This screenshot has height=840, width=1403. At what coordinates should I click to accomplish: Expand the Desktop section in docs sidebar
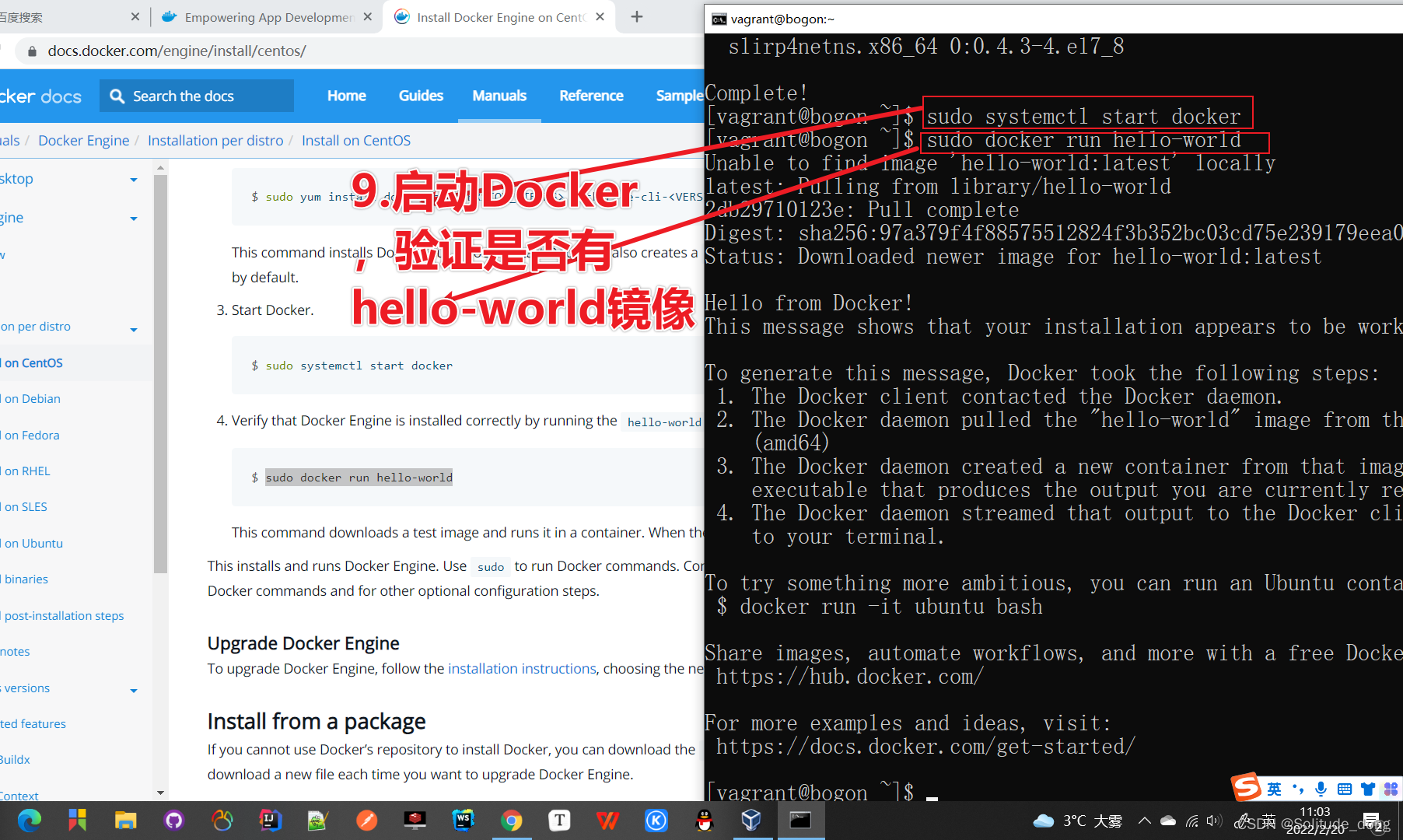(x=134, y=180)
